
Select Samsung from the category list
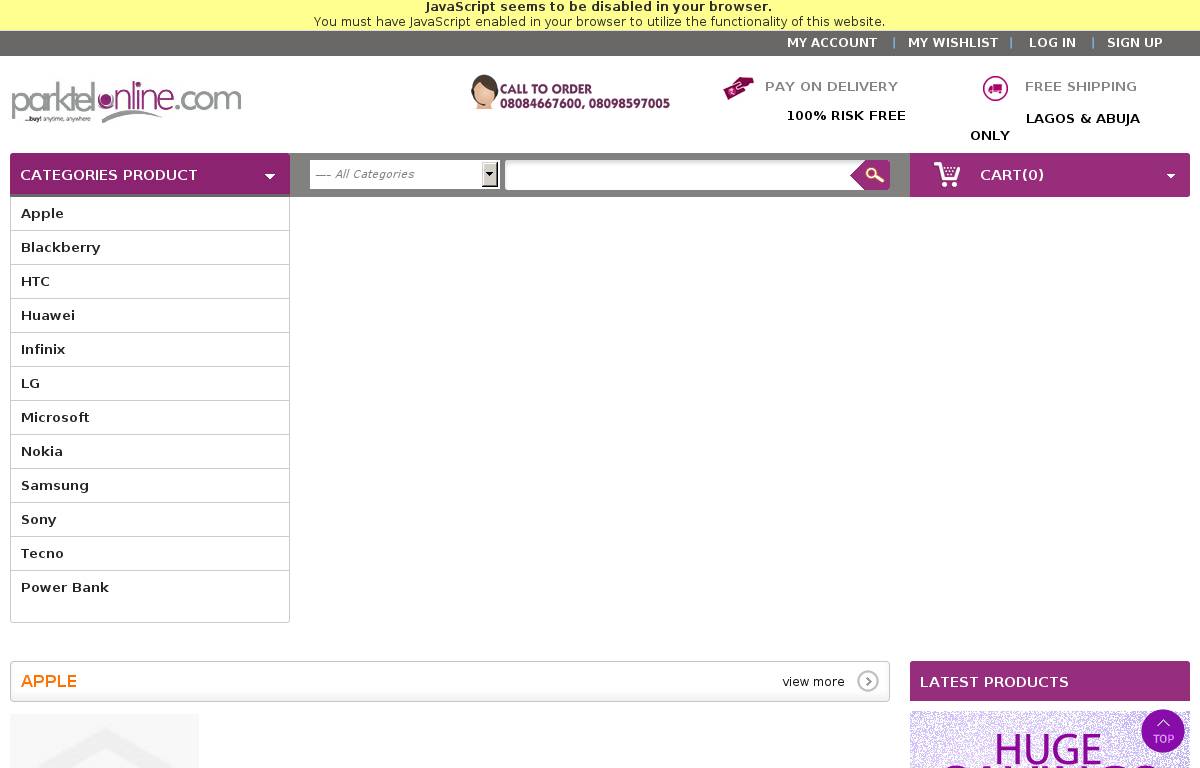point(55,485)
